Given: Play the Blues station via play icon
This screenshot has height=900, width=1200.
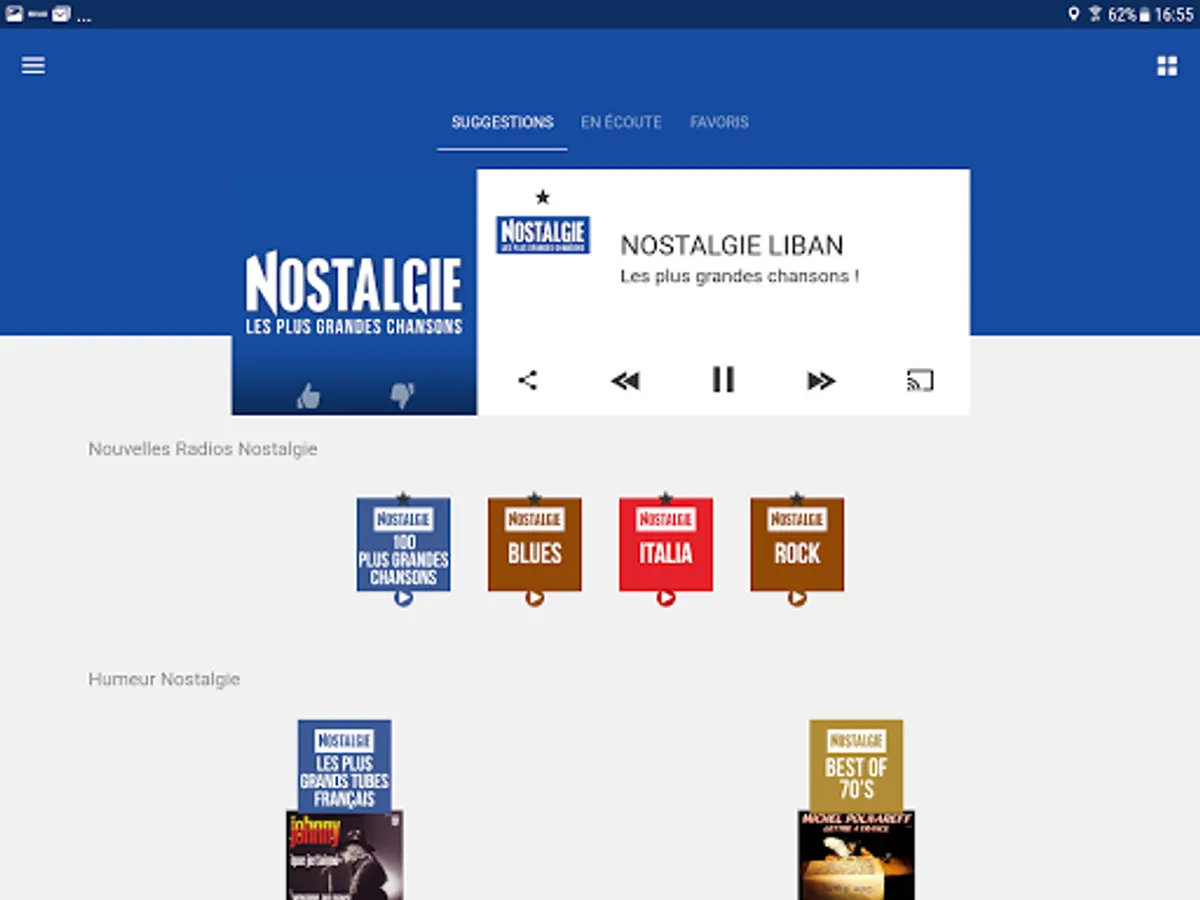Looking at the screenshot, I should (535, 598).
